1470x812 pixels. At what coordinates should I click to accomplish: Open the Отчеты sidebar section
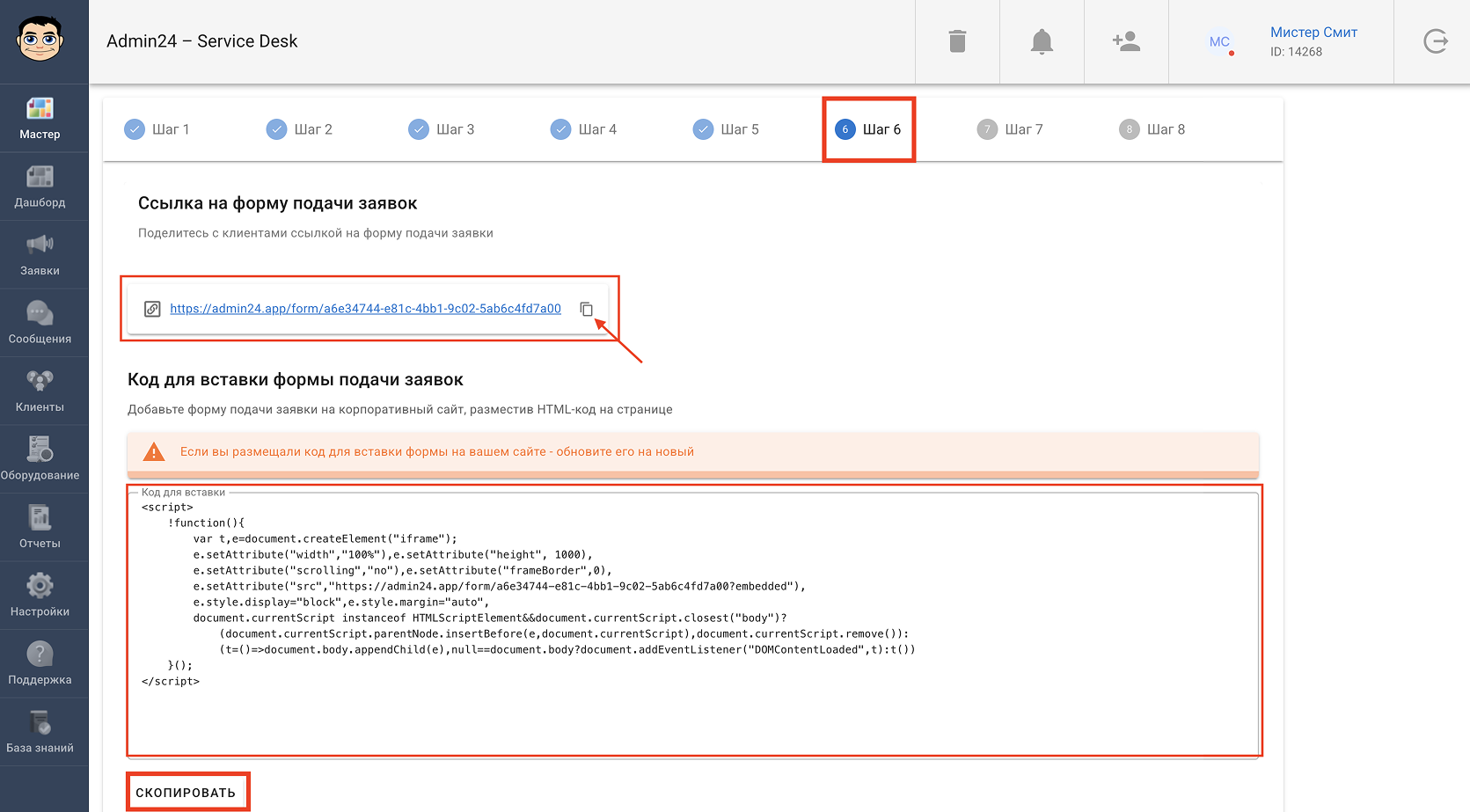40,528
